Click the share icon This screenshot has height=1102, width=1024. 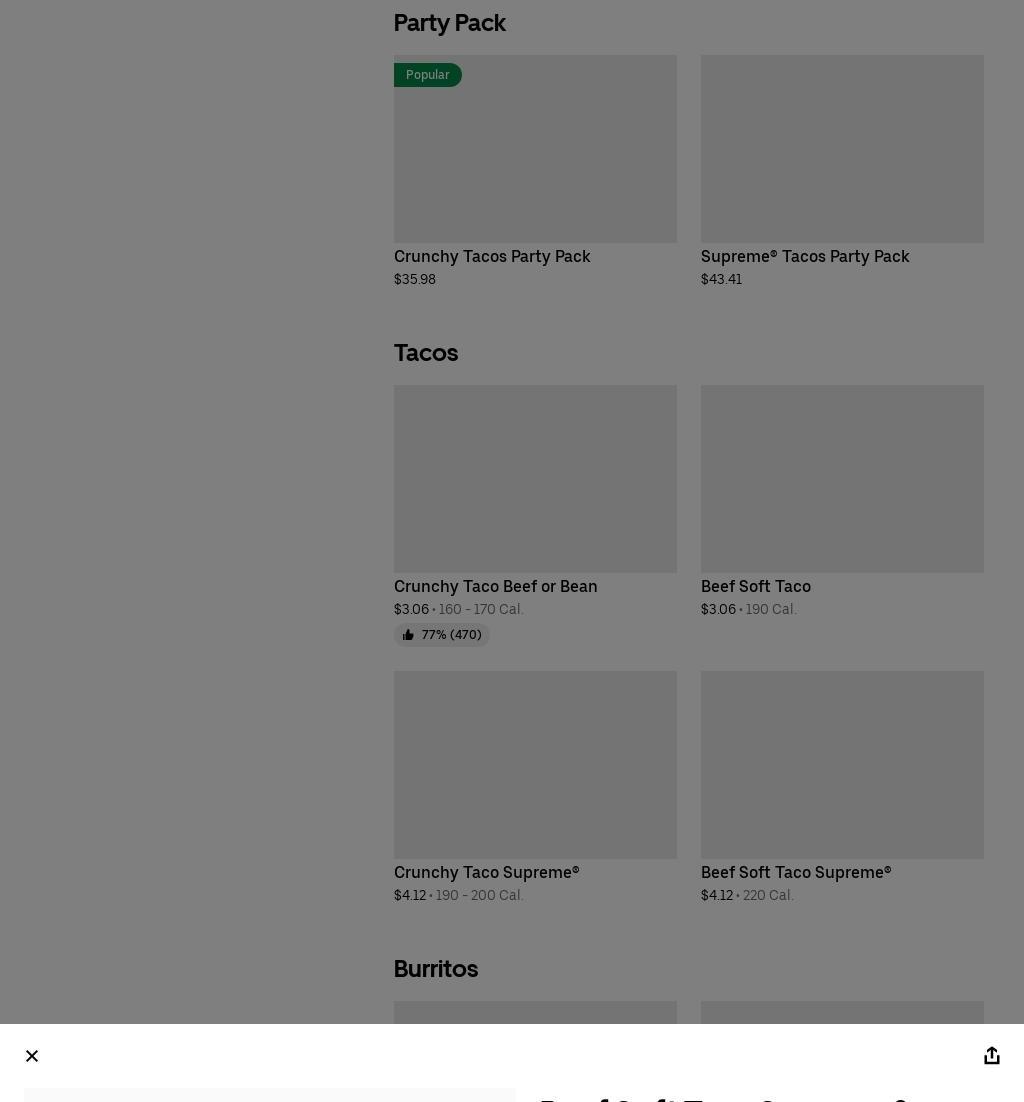click(x=991, y=1055)
